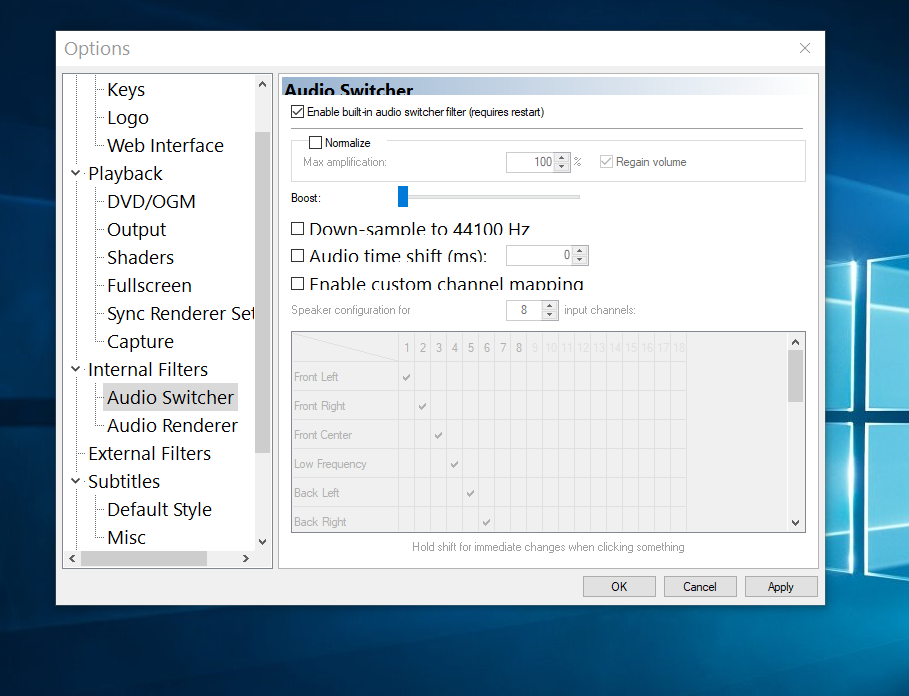Switch to the Shaders settings page

(139, 257)
